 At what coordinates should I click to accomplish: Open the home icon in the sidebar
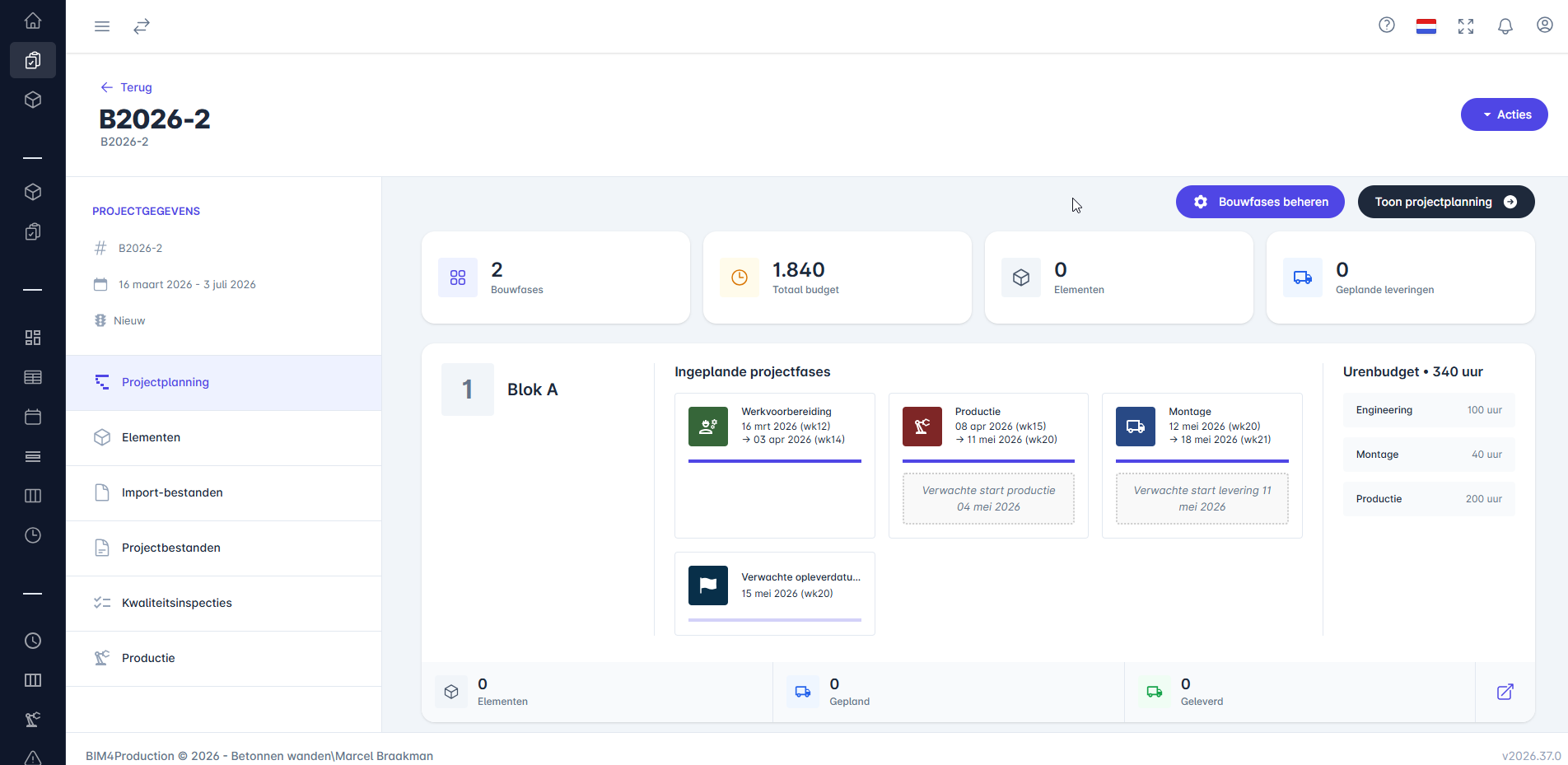click(x=33, y=21)
